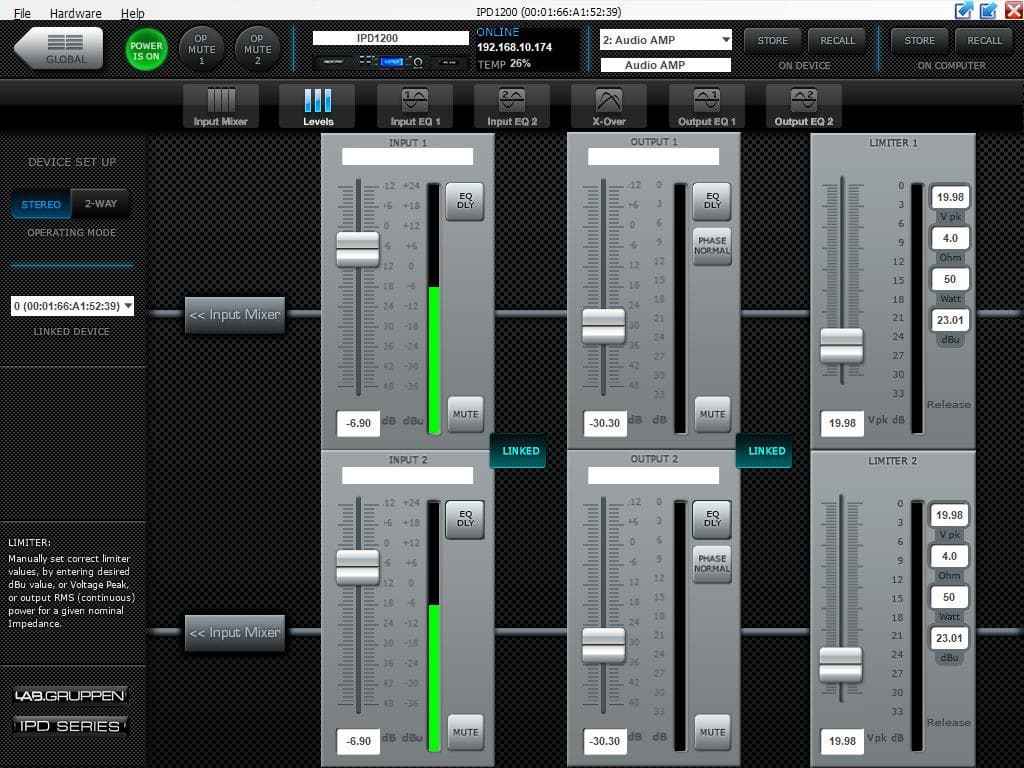Viewport: 1024px width, 768px height.
Task: Toggle OP Mute 1
Action: click(201, 49)
